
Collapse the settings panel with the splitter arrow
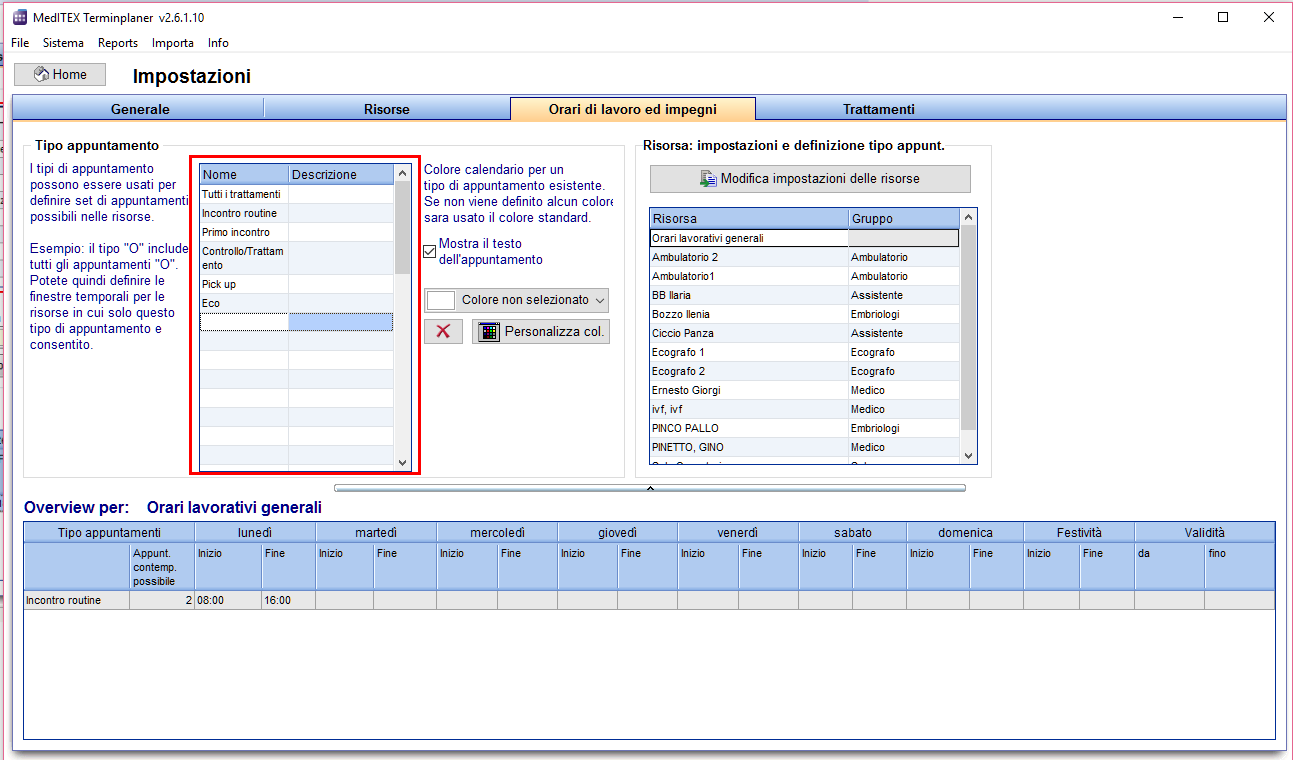tap(650, 488)
